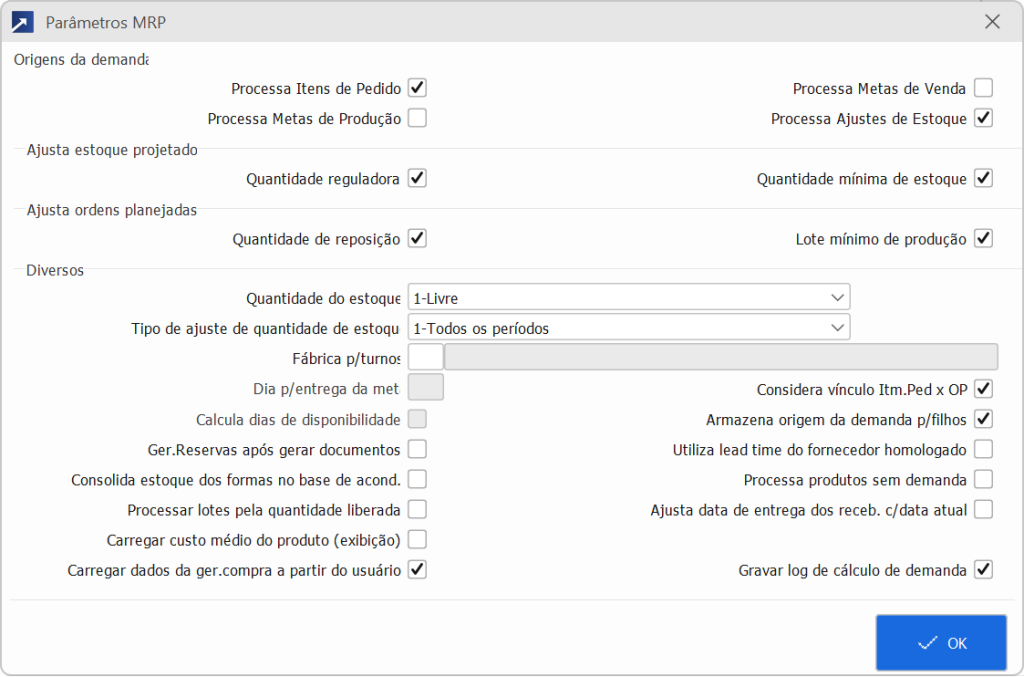
Task: Expand Tipo de ajuste de quantidade dropdown
Action: [629, 328]
